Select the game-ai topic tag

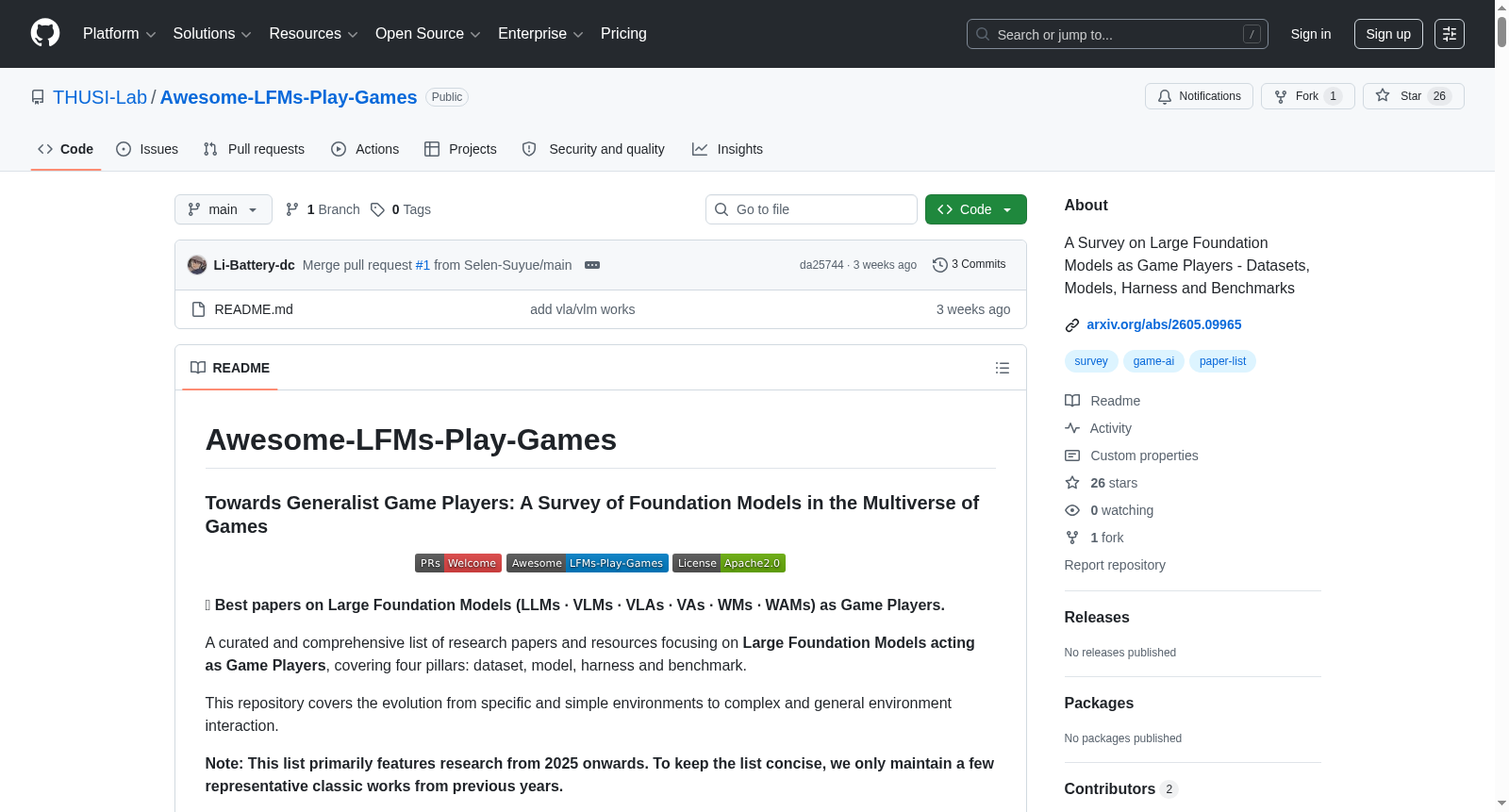1153,361
